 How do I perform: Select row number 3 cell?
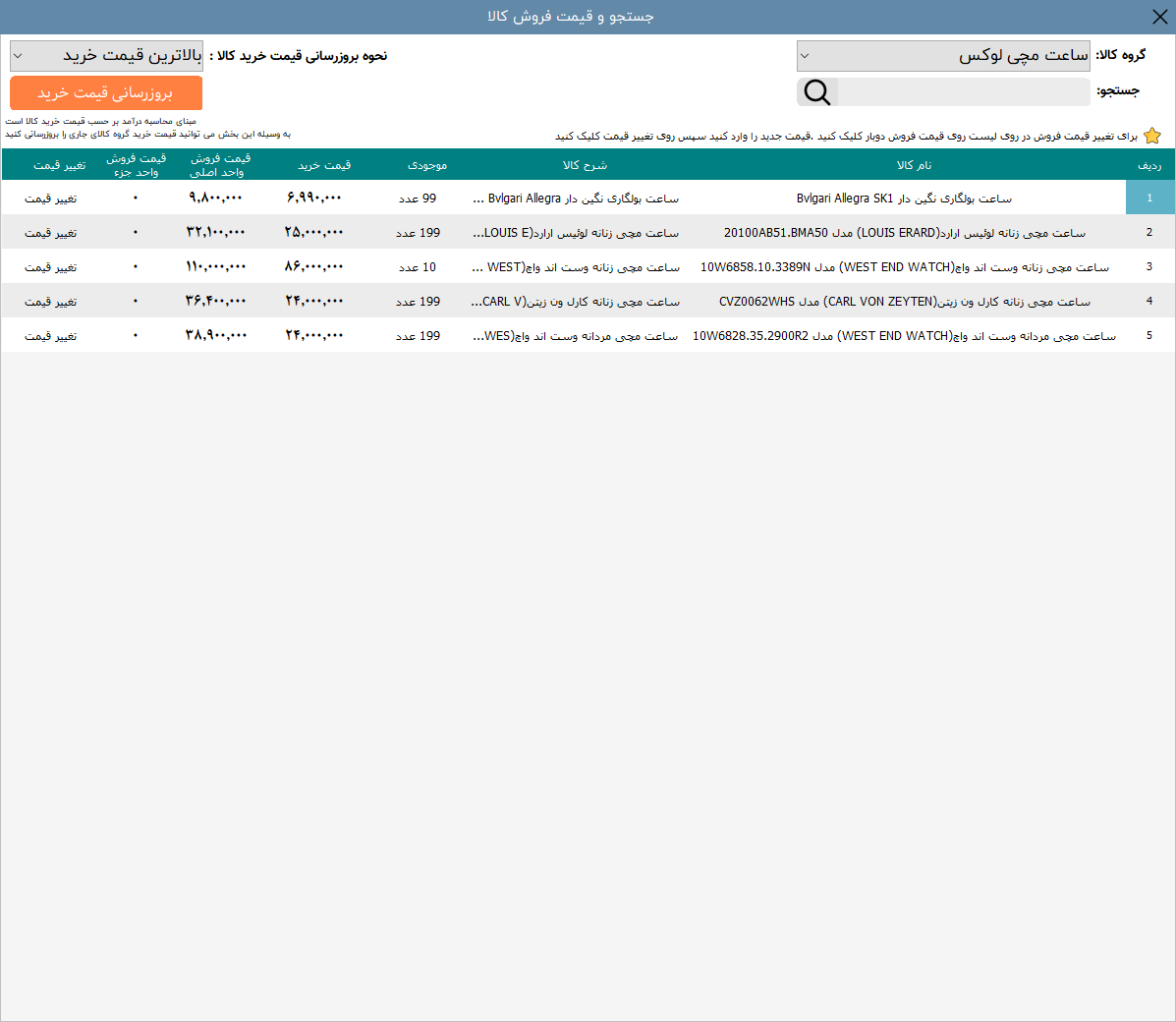[x=1149, y=267]
